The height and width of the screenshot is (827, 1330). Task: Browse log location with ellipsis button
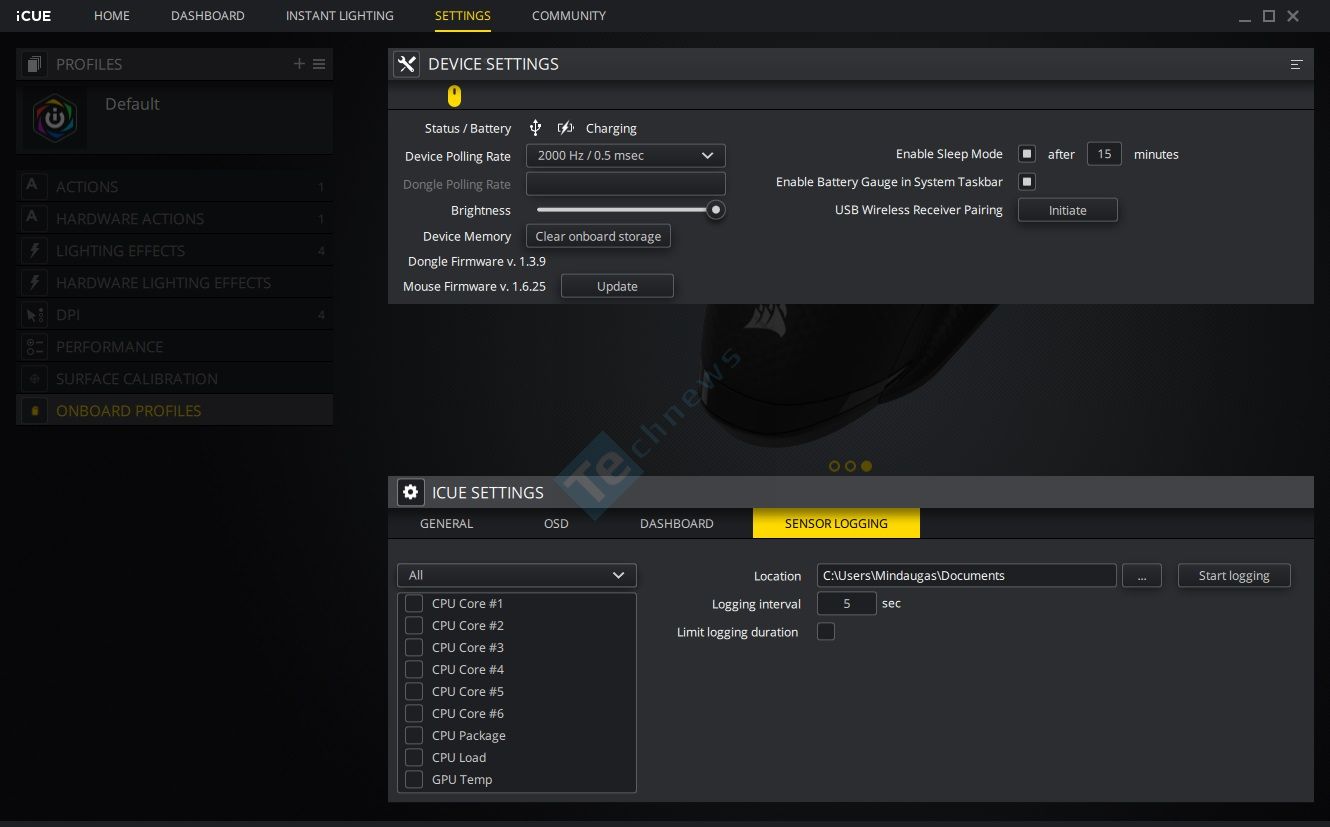point(1141,575)
